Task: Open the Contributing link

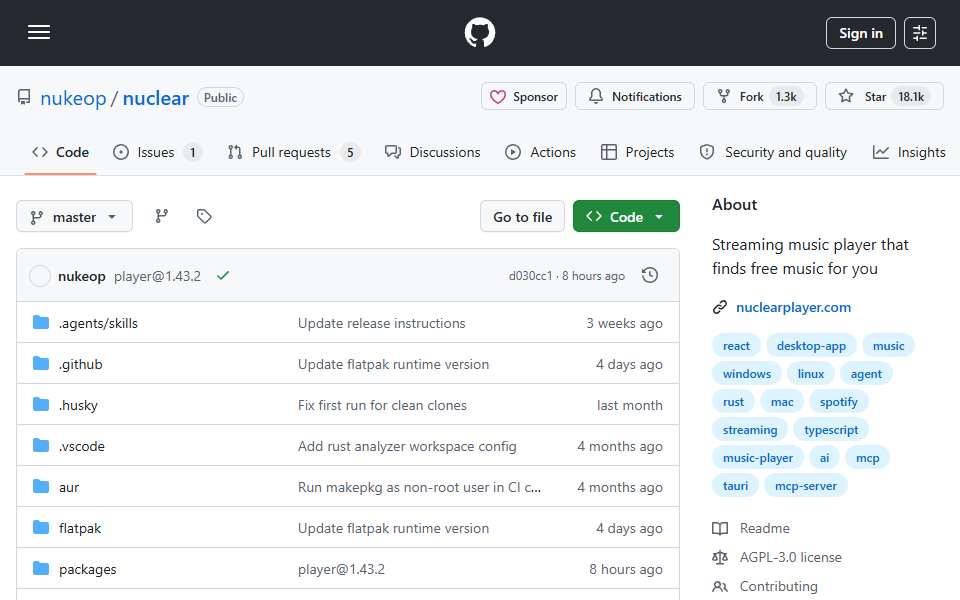Action: (765, 587)
